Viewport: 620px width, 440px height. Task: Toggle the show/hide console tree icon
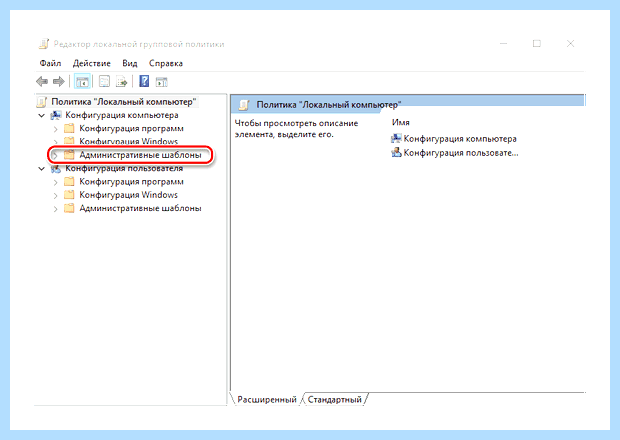point(82,82)
